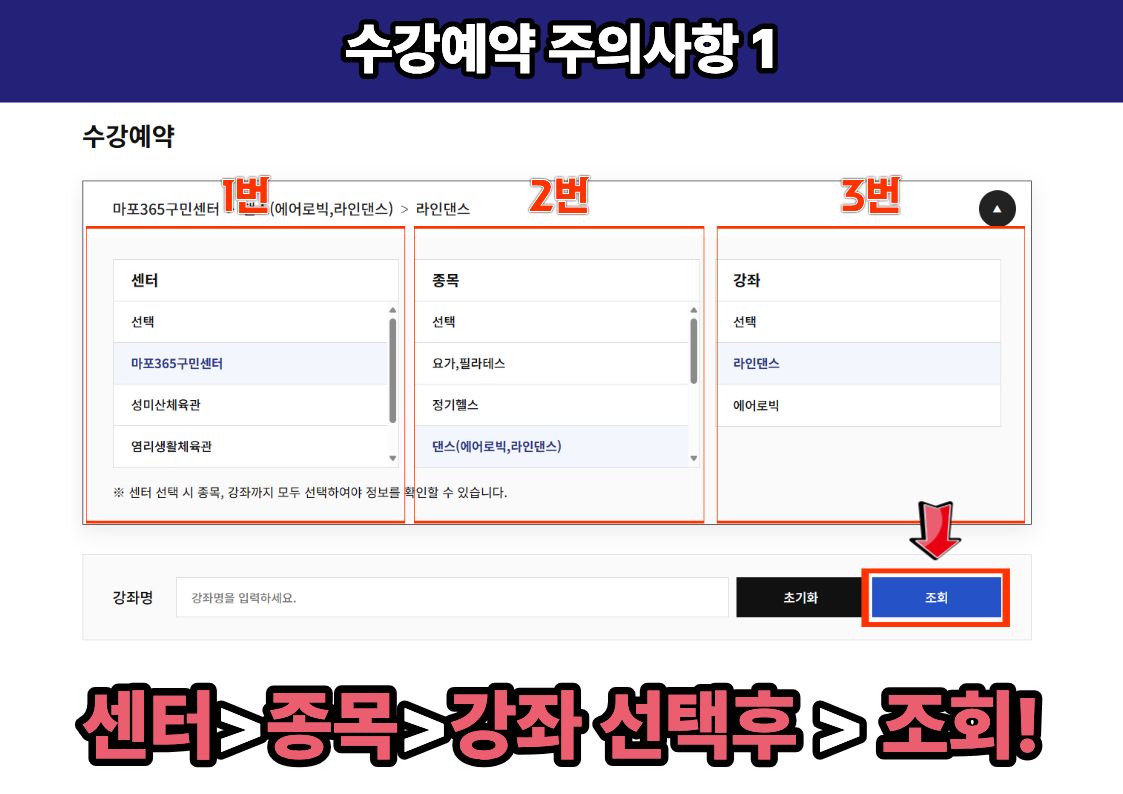
Task: Click scroll-down arrow of 종목 list
Action: click(x=694, y=458)
